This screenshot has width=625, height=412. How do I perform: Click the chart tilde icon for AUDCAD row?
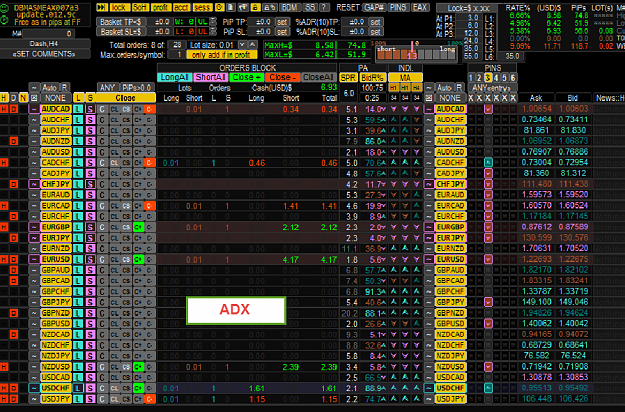(34, 109)
